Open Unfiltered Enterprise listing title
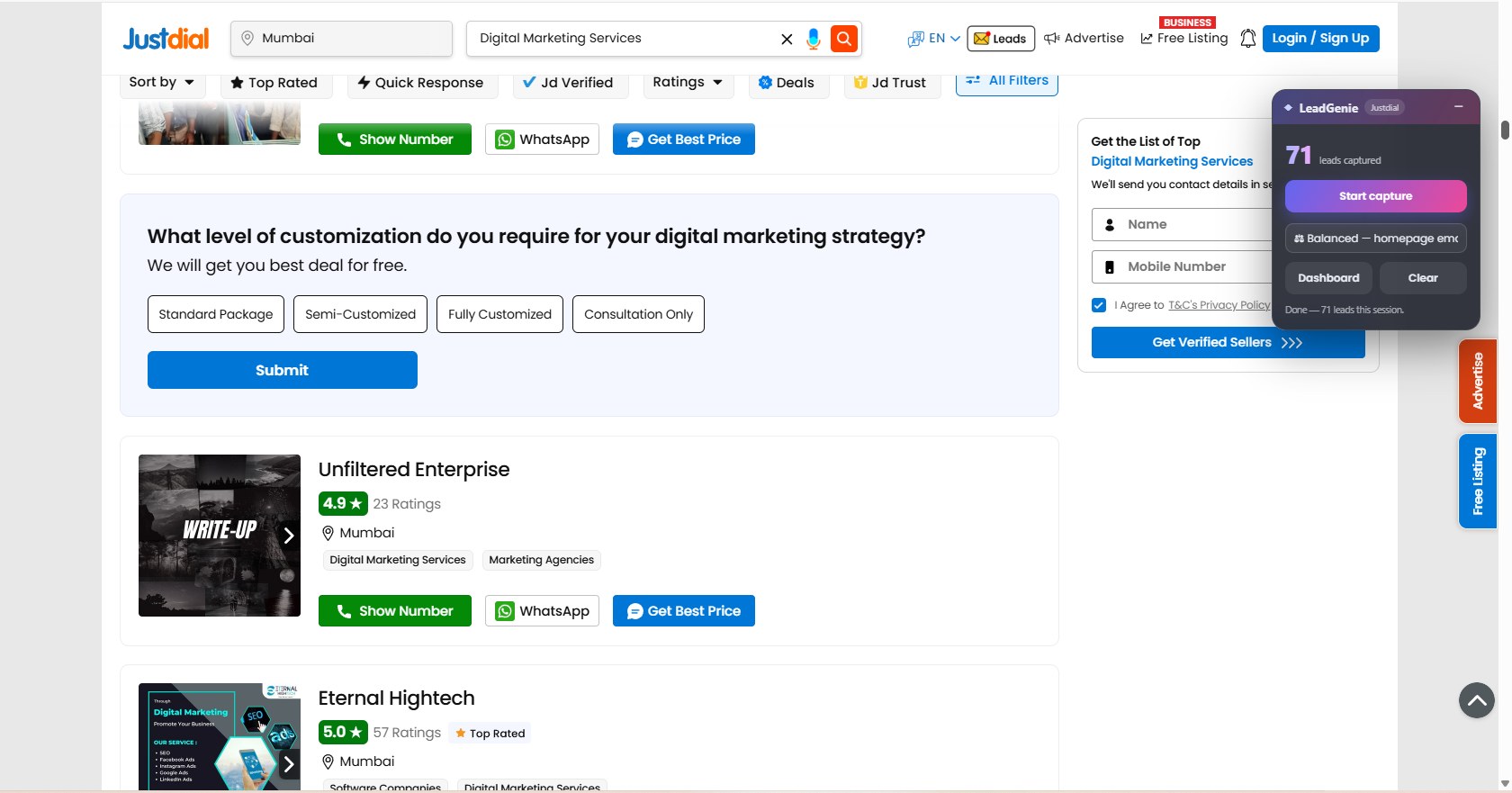 [414, 470]
